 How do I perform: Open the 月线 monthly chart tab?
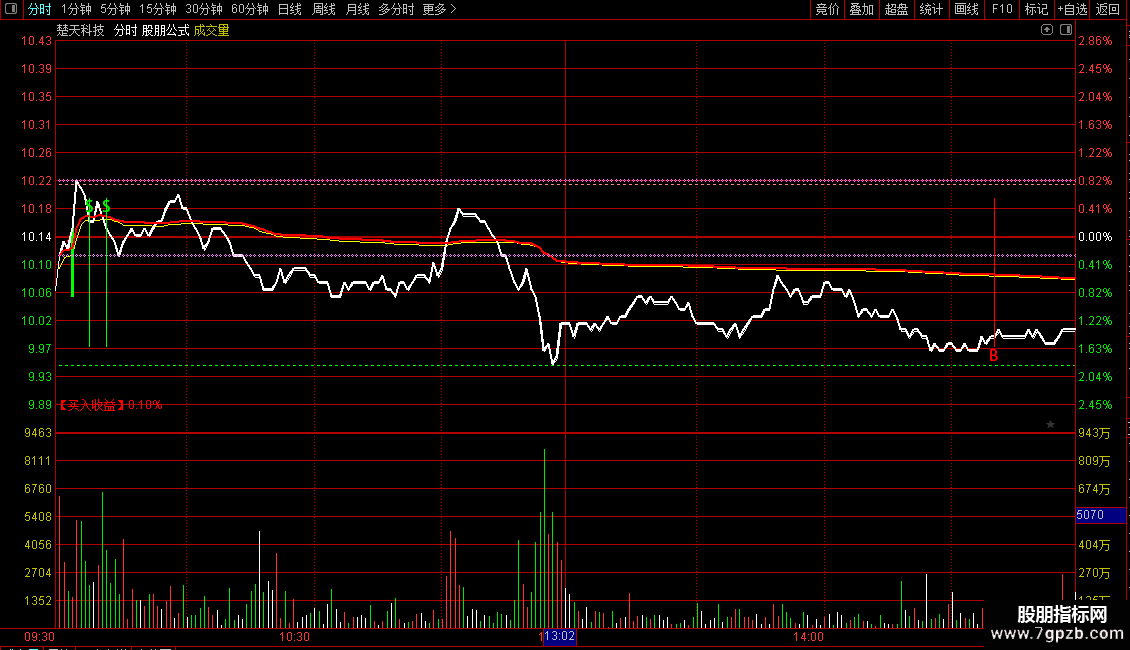tap(357, 9)
